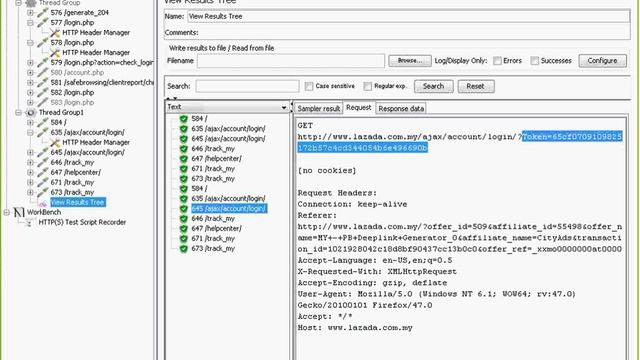The image size is (640, 360).
Task: Click HTTP Header Manager icon under 577
Action: coord(55,33)
